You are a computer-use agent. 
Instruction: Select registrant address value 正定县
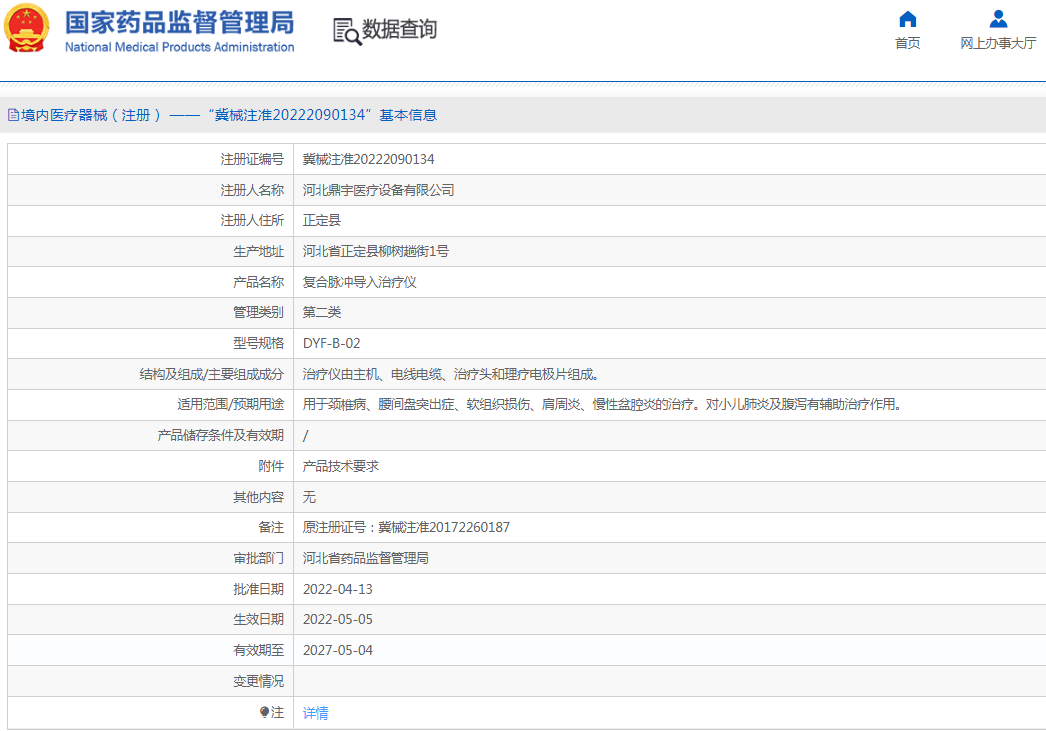click(322, 220)
